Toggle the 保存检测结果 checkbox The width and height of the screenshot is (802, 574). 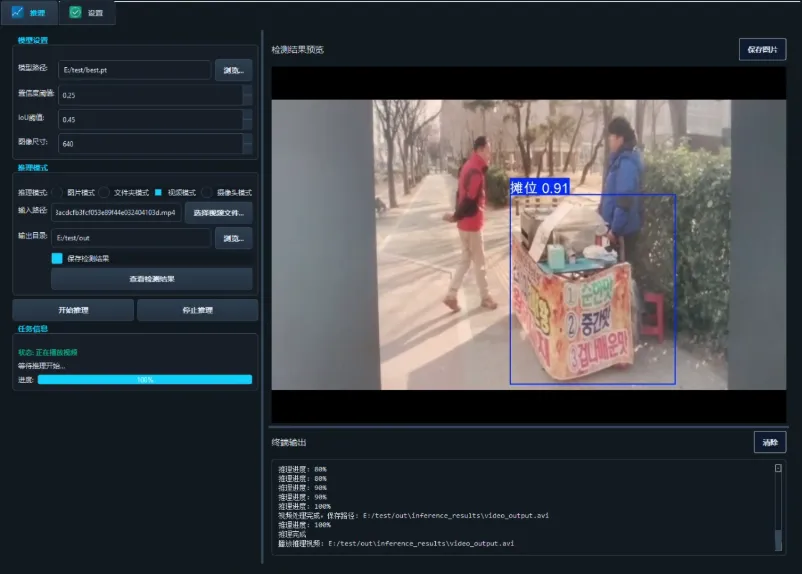57,258
